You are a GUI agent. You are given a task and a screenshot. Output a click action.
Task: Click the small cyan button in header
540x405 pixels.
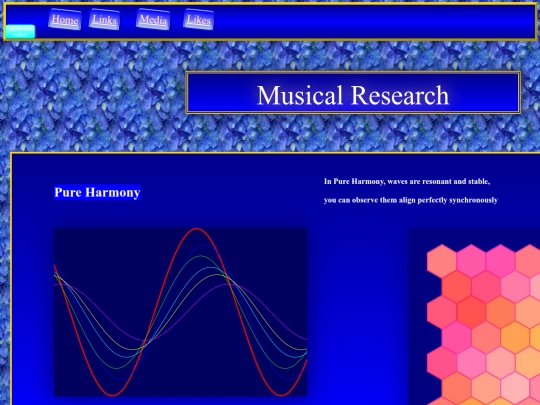click(x=20, y=32)
